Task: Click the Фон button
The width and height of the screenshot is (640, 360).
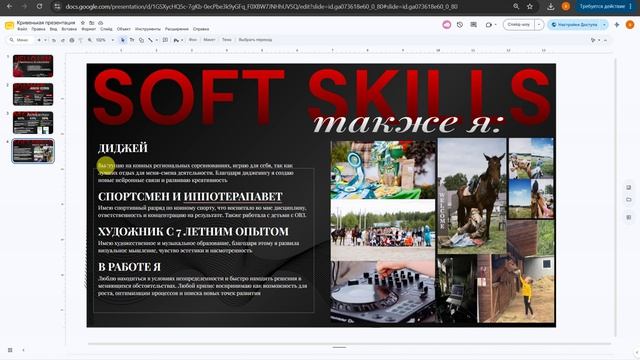Action: tap(193, 40)
